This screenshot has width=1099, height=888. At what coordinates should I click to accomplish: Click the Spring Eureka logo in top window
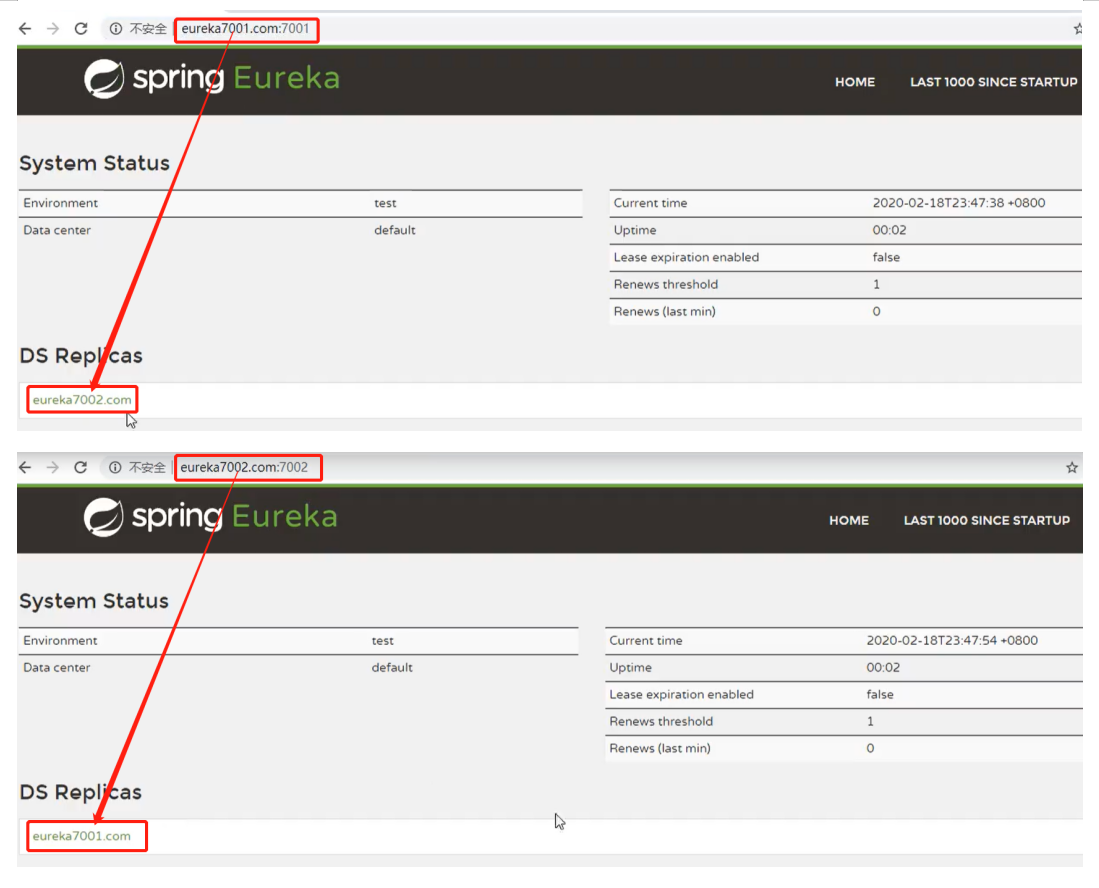[x=212, y=78]
